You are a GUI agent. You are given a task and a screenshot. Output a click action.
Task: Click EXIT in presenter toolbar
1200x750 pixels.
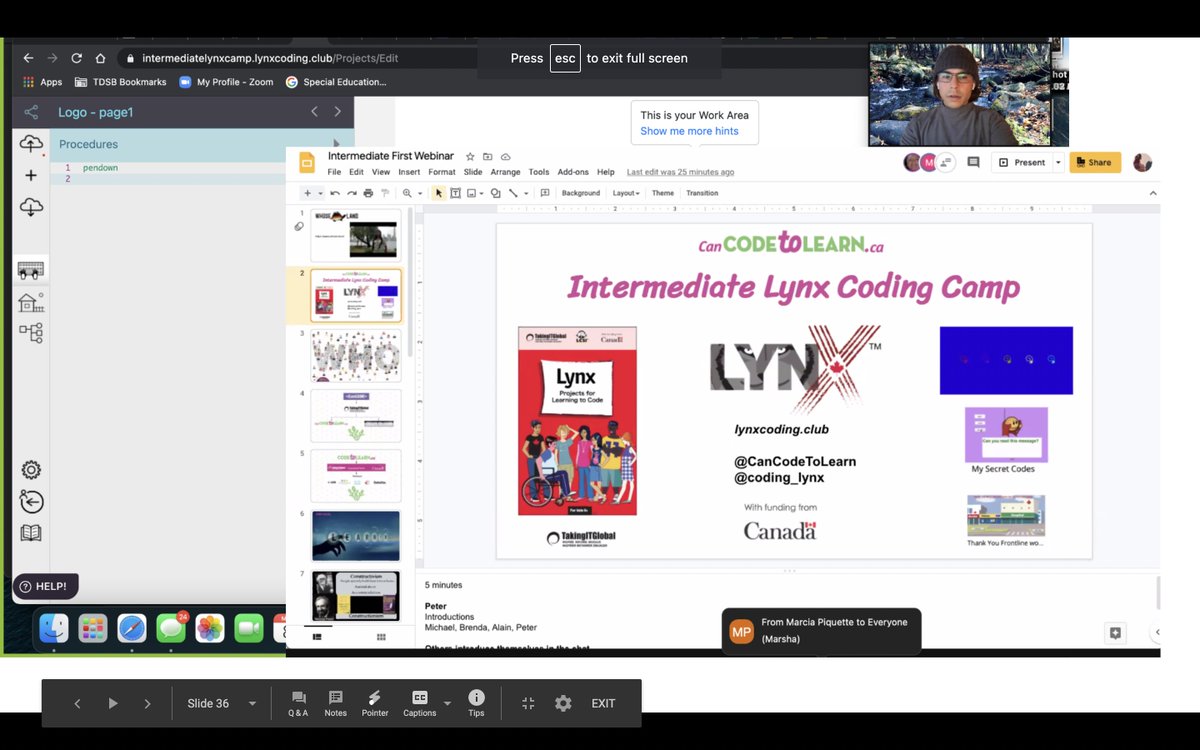tap(603, 703)
